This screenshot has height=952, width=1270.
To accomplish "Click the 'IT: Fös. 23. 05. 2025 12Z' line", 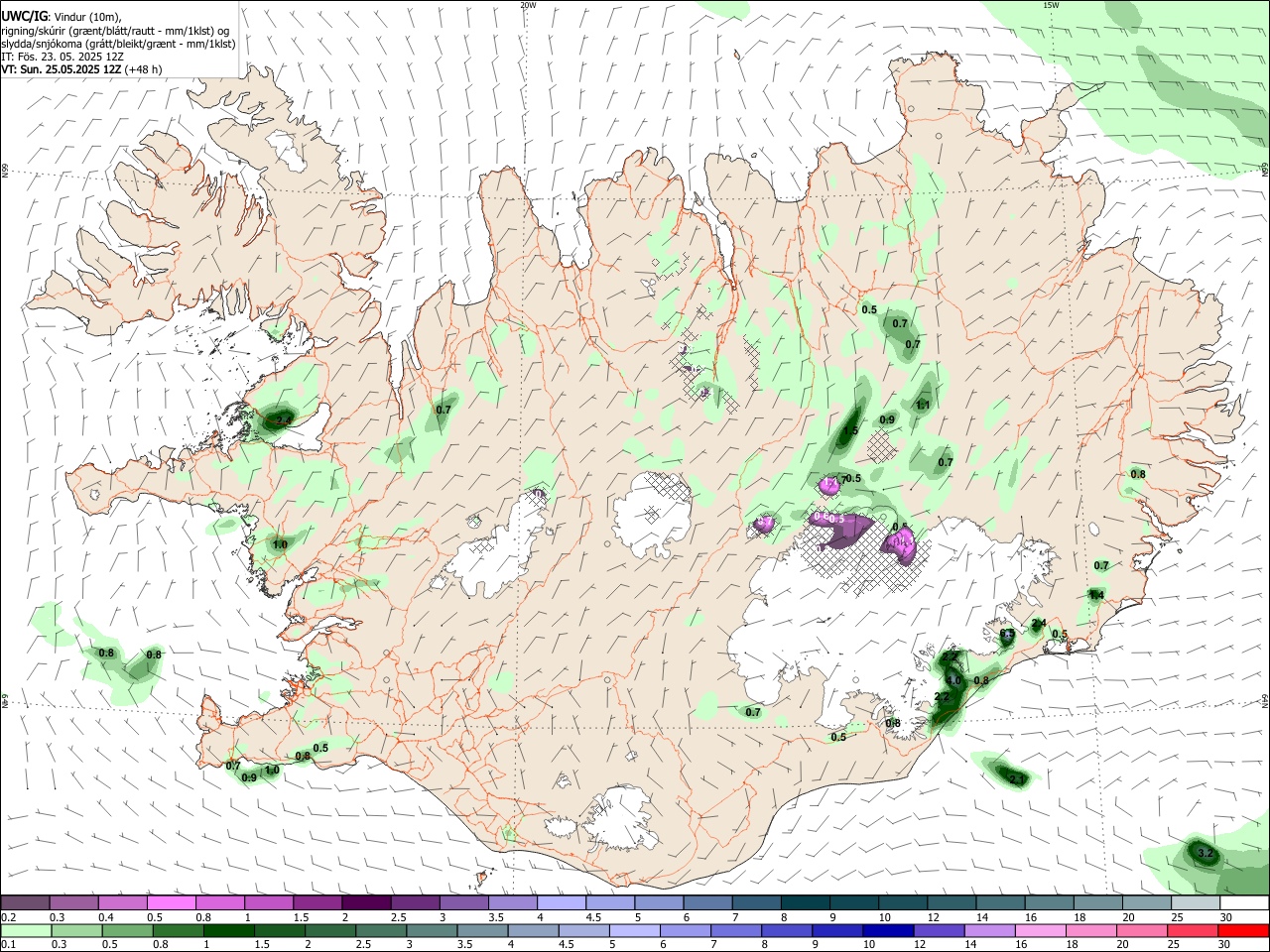I will (63, 57).
